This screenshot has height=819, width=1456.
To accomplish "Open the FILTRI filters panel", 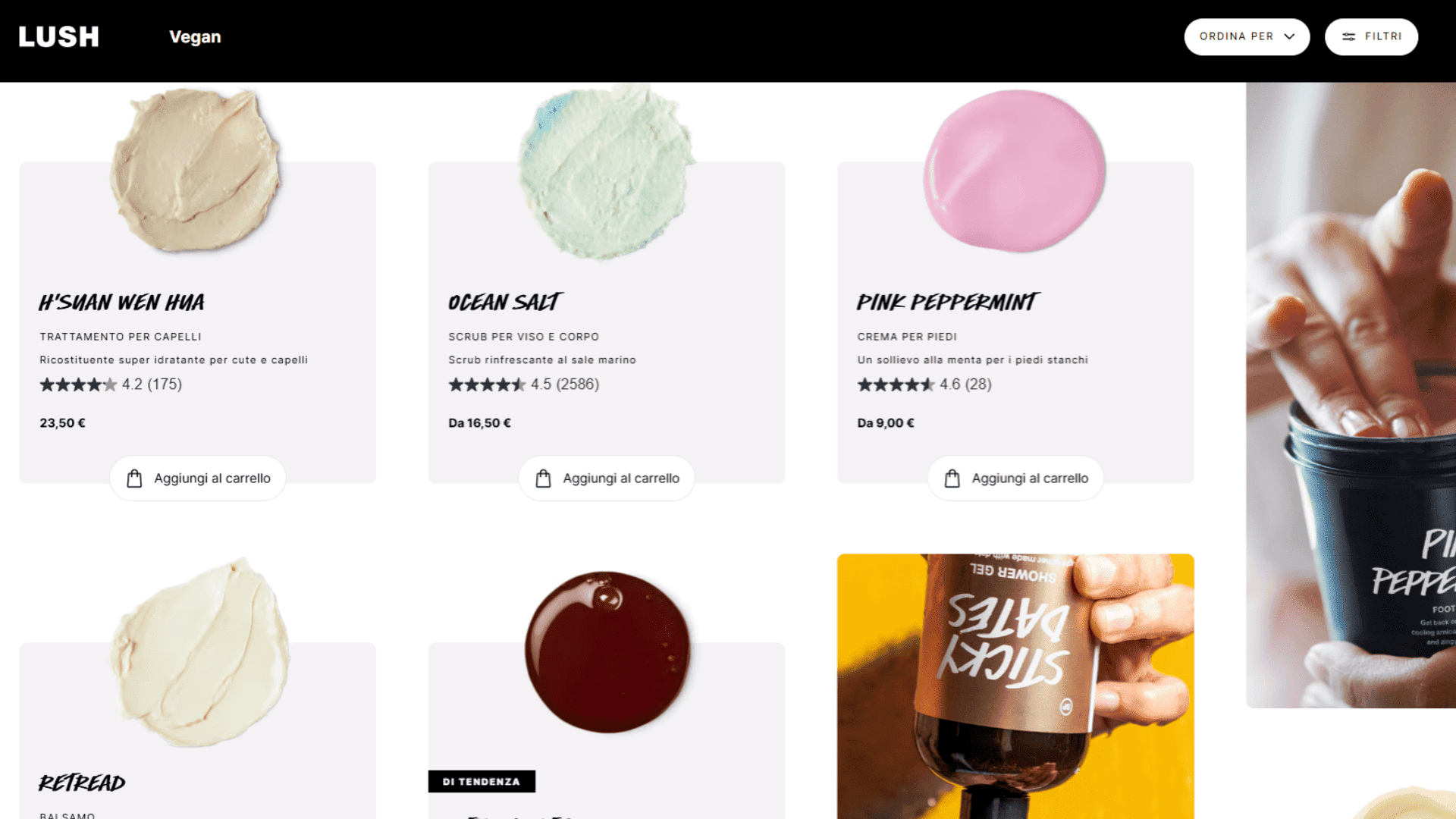I will click(x=1371, y=36).
